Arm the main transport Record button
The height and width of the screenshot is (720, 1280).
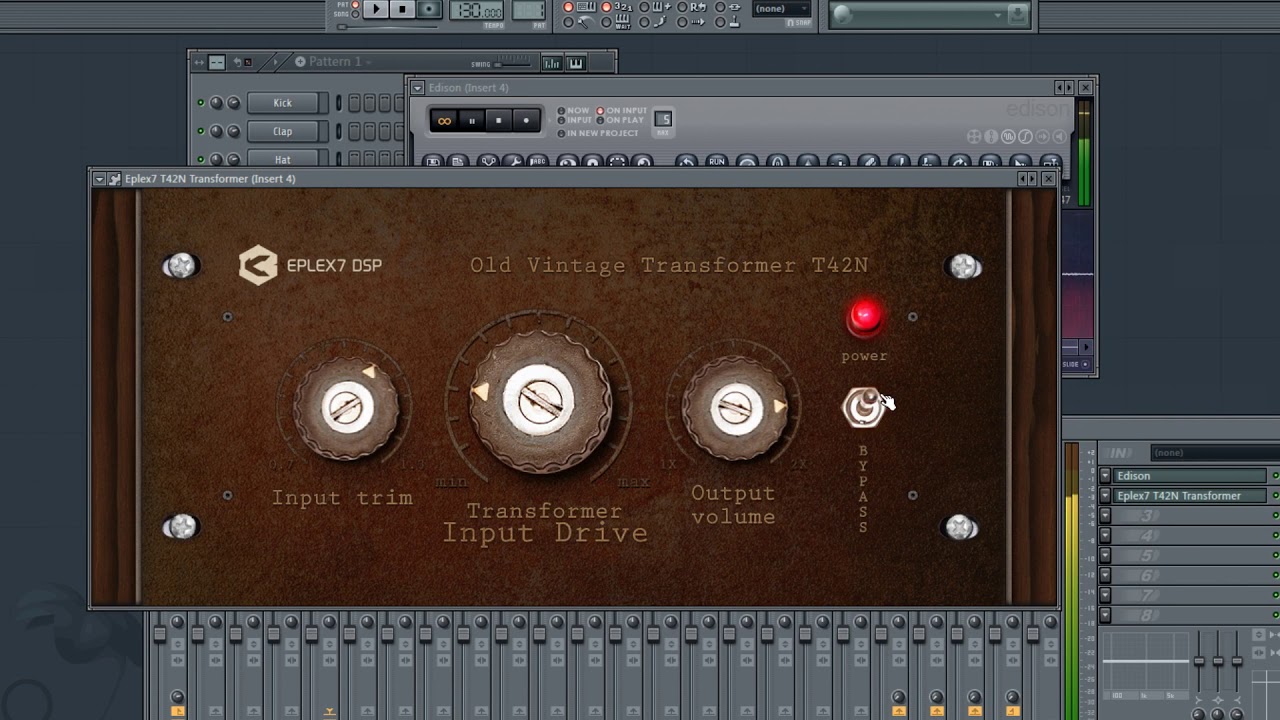click(x=428, y=9)
